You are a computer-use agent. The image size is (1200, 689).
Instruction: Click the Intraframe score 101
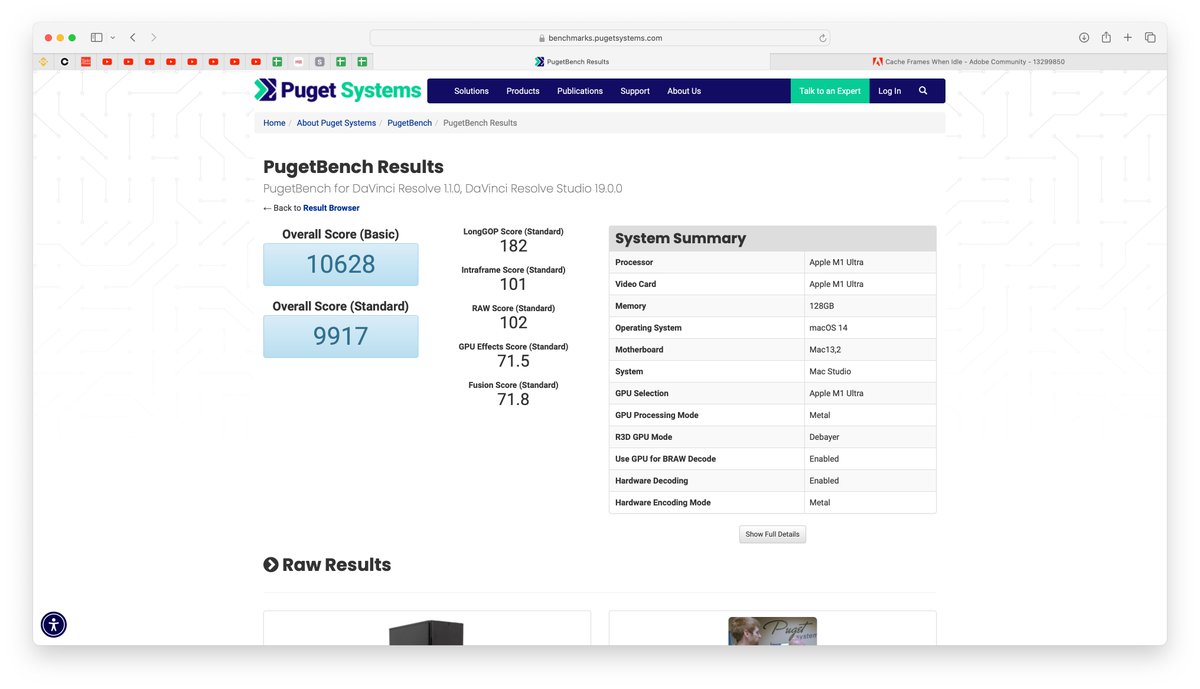513,284
